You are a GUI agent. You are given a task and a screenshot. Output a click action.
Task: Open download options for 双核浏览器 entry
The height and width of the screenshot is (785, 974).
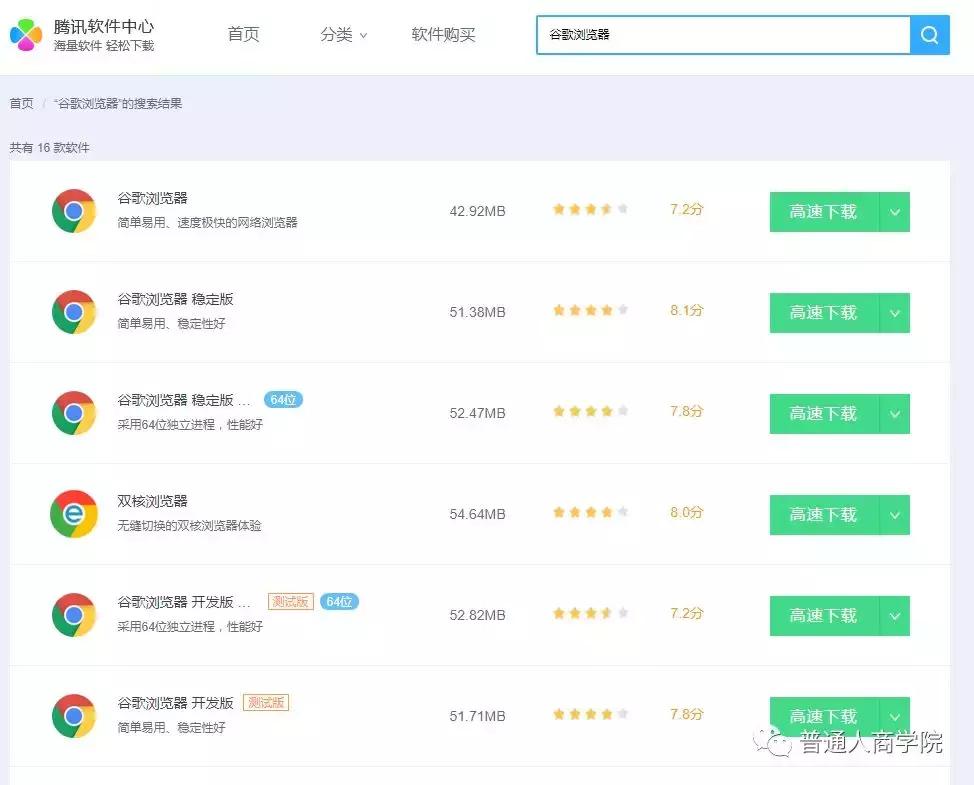[895, 514]
